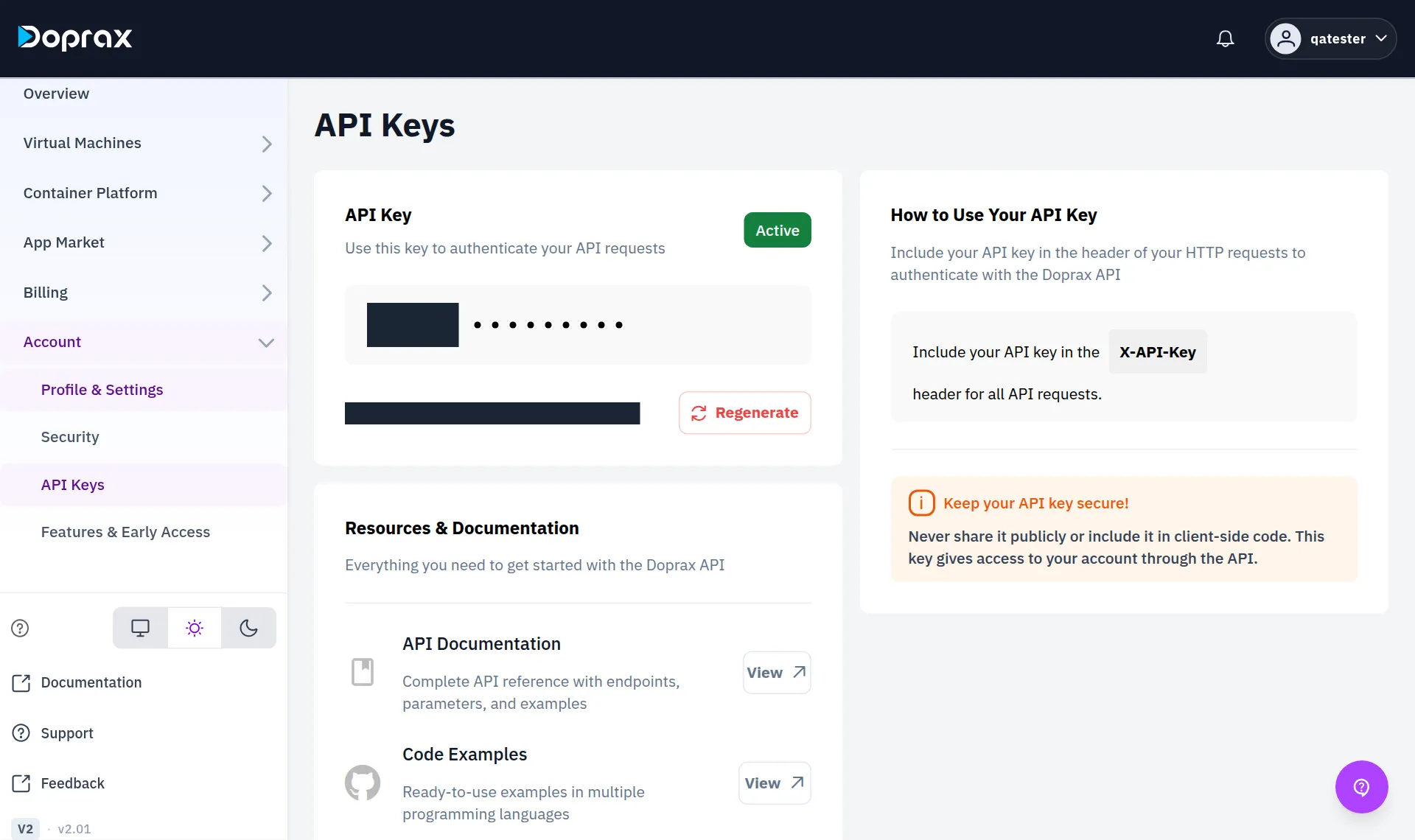Click the warning info icon
The height and width of the screenshot is (840, 1415).
[921, 503]
